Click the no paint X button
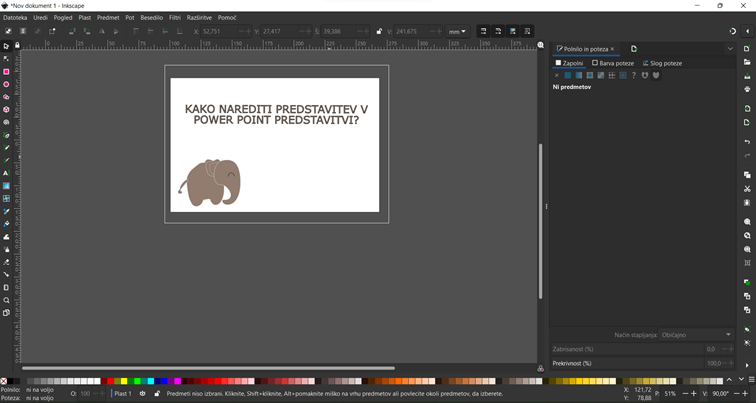 tap(556, 75)
